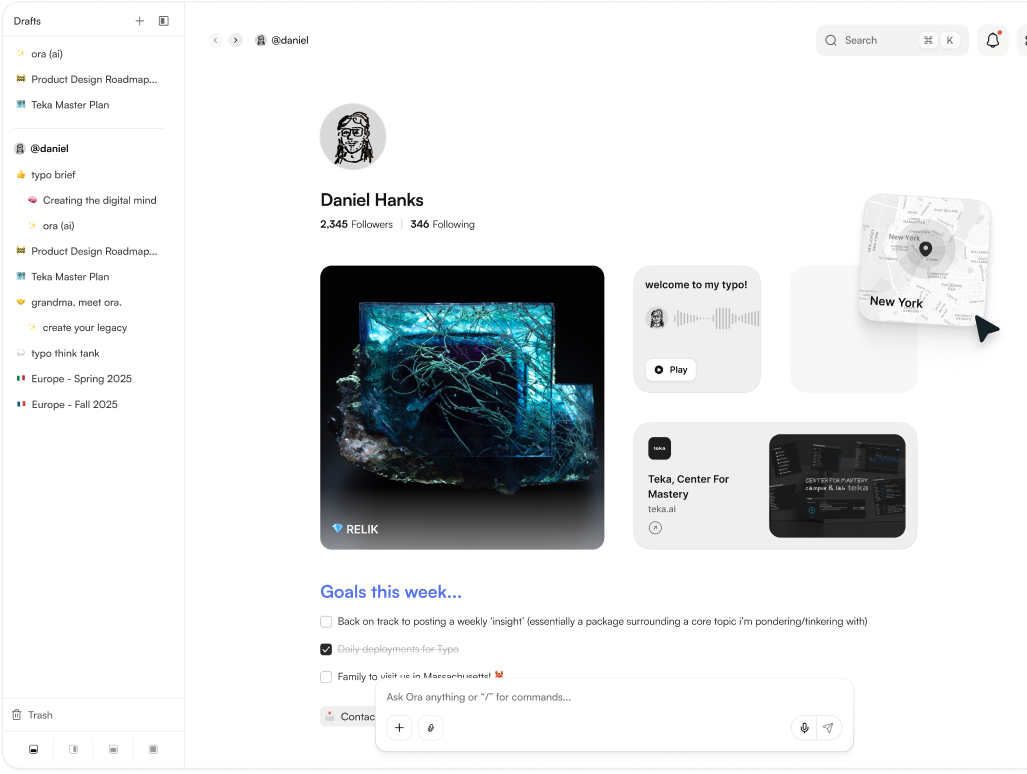Click the plus button in the Ora chat box
This screenshot has height=774, width=1027.
pyautogui.click(x=399, y=728)
